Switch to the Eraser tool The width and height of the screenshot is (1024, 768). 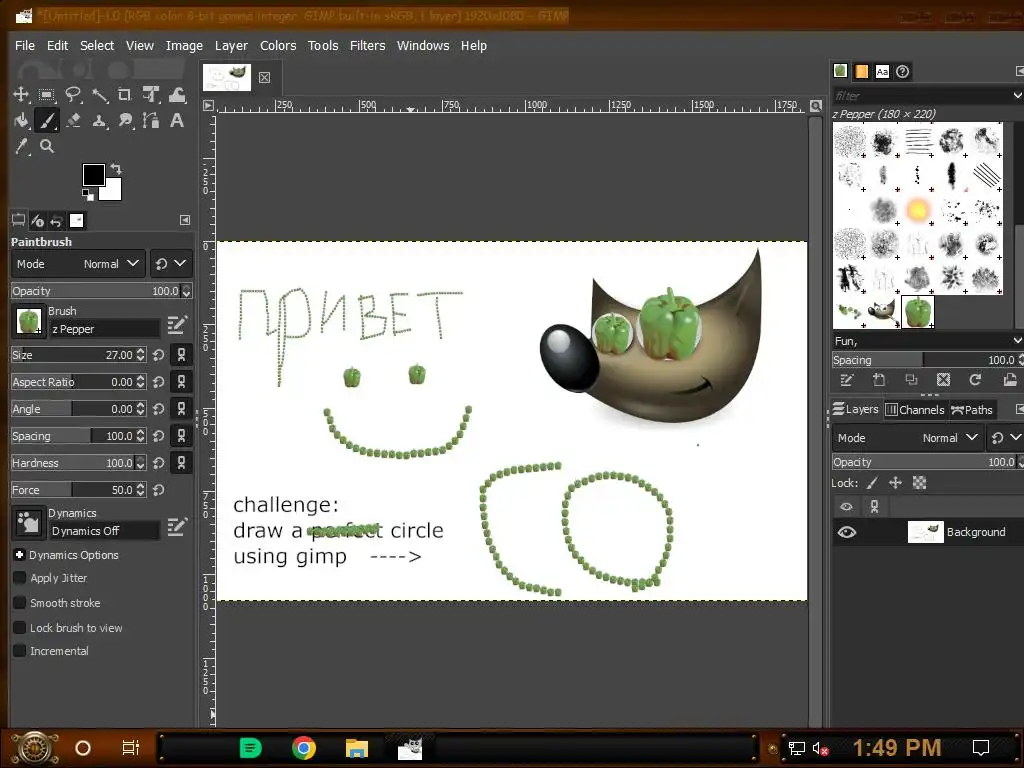pyautogui.click(x=73, y=121)
